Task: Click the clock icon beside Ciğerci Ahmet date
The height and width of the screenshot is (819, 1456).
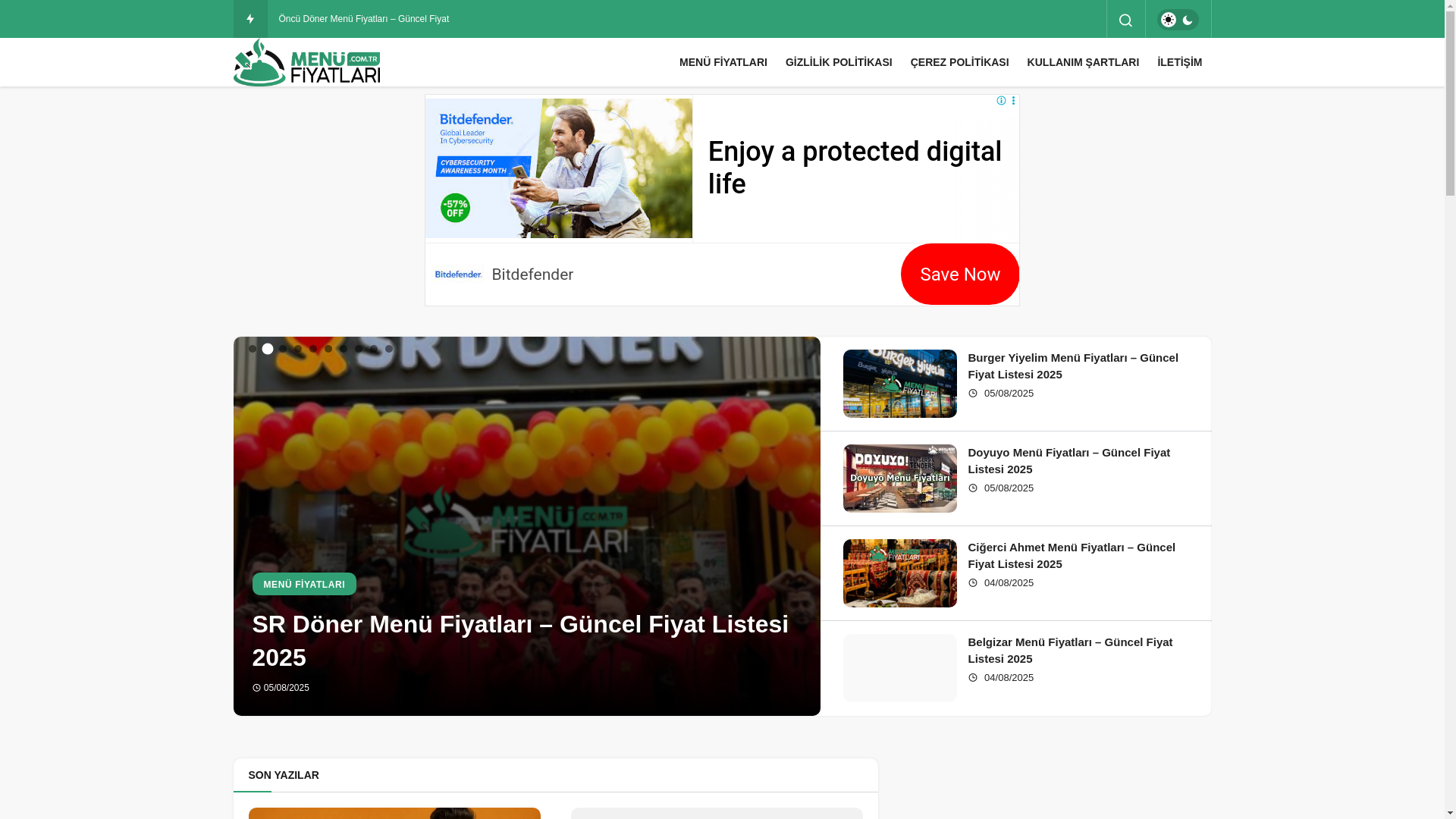Action: click(973, 583)
